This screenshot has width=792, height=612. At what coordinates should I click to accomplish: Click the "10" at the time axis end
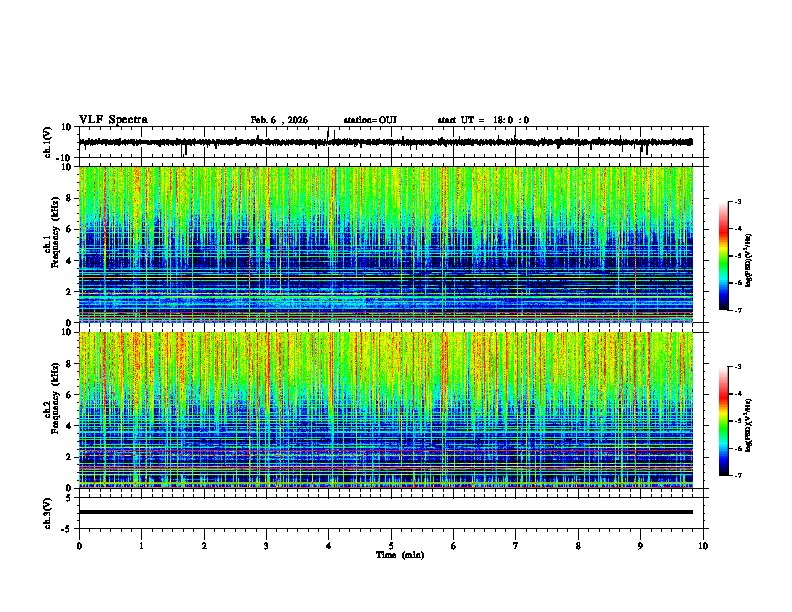703,546
